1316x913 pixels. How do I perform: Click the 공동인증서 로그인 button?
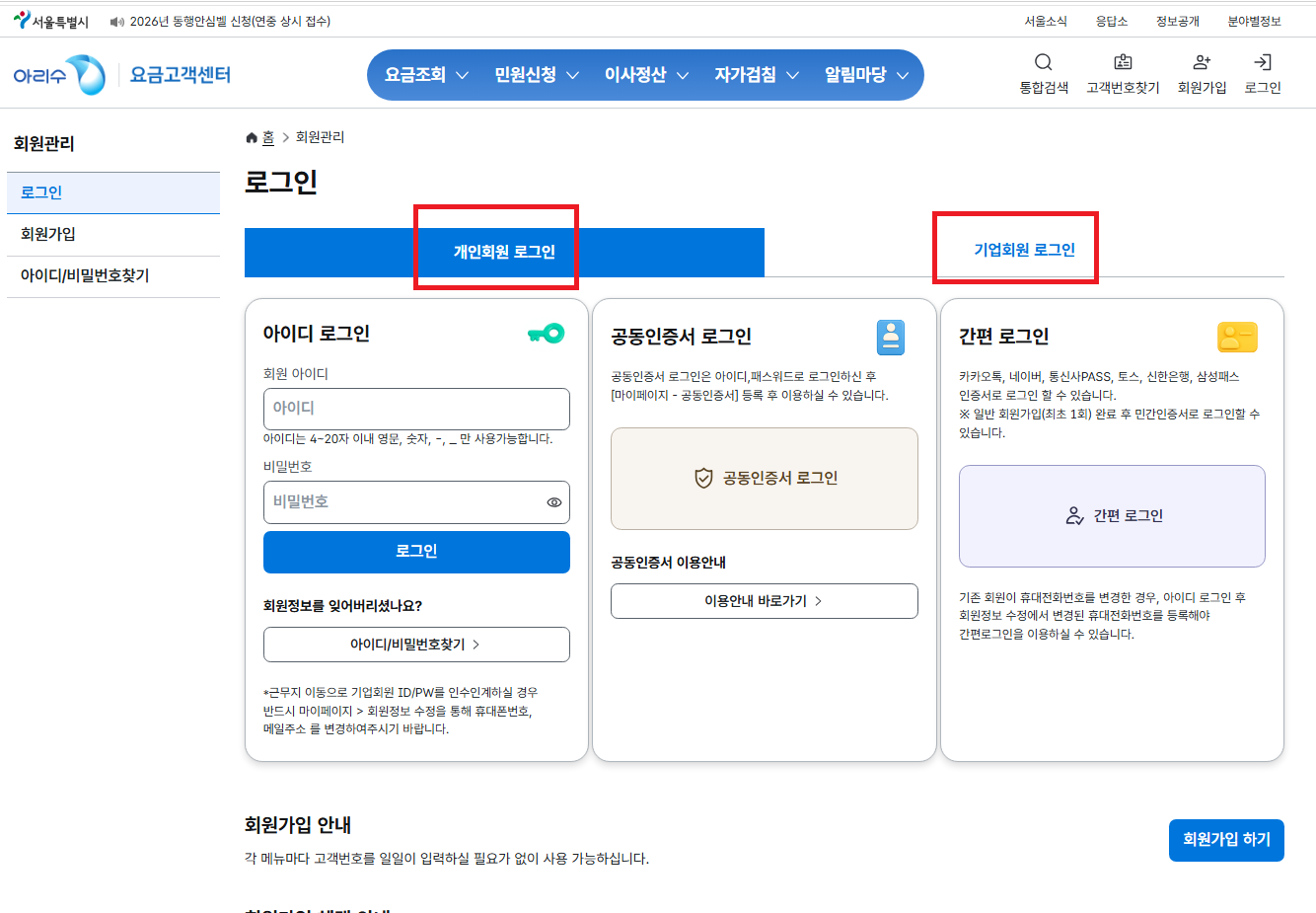[765, 479]
